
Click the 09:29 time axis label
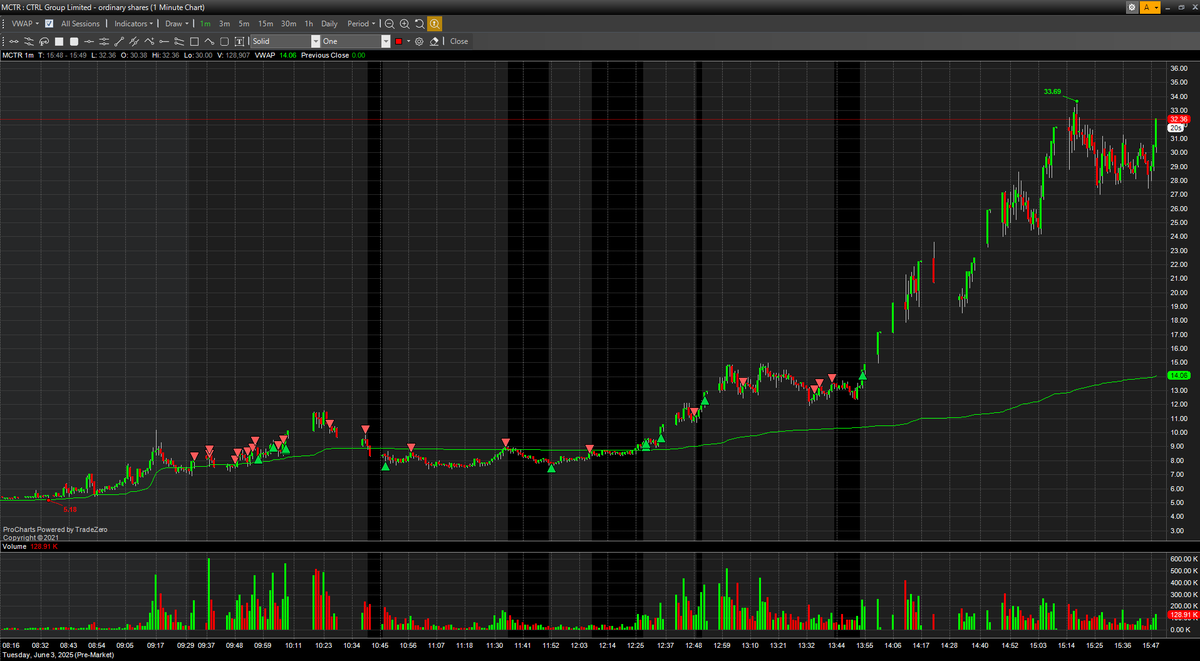187,645
